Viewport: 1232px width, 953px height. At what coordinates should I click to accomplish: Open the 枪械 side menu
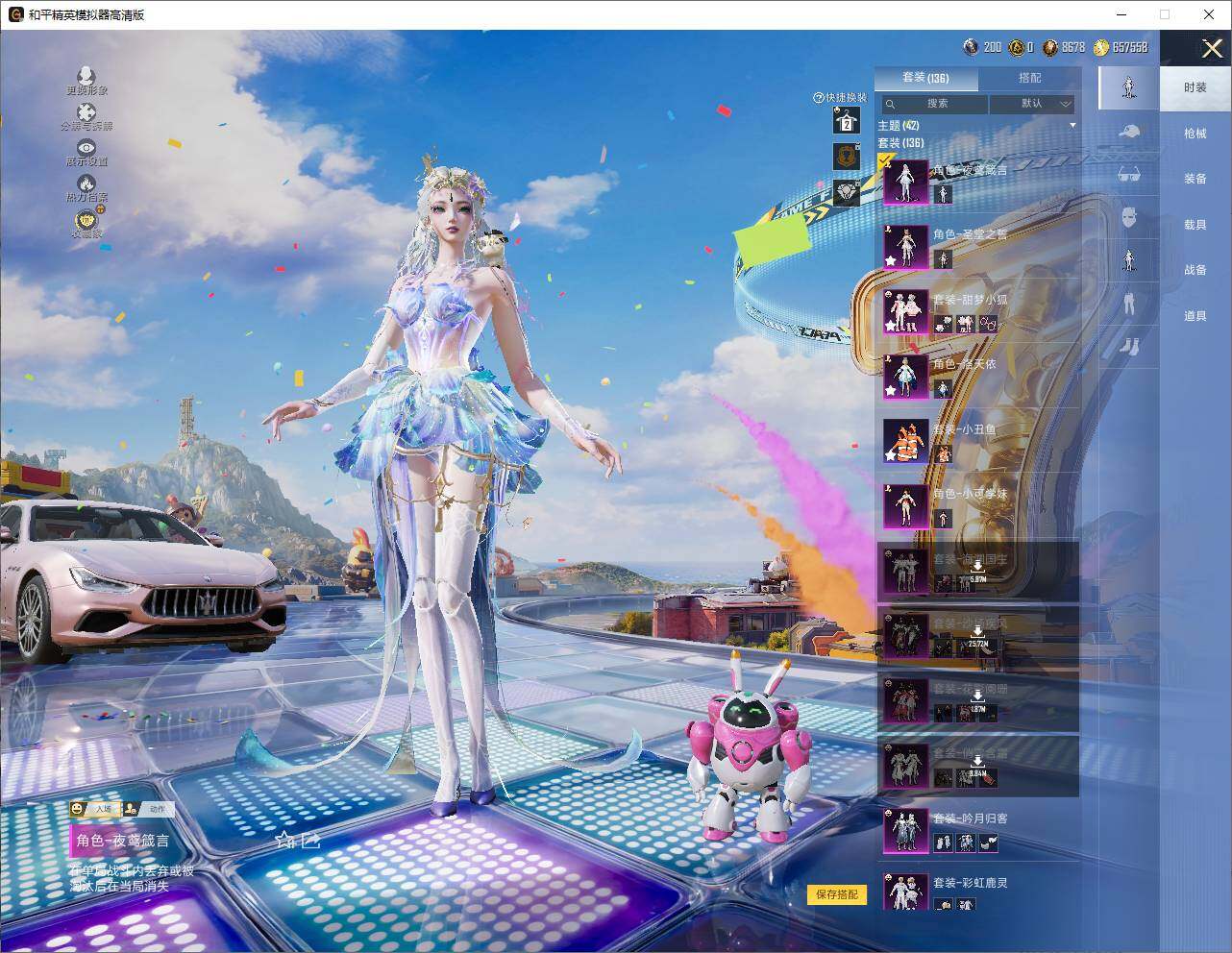pyautogui.click(x=1195, y=134)
